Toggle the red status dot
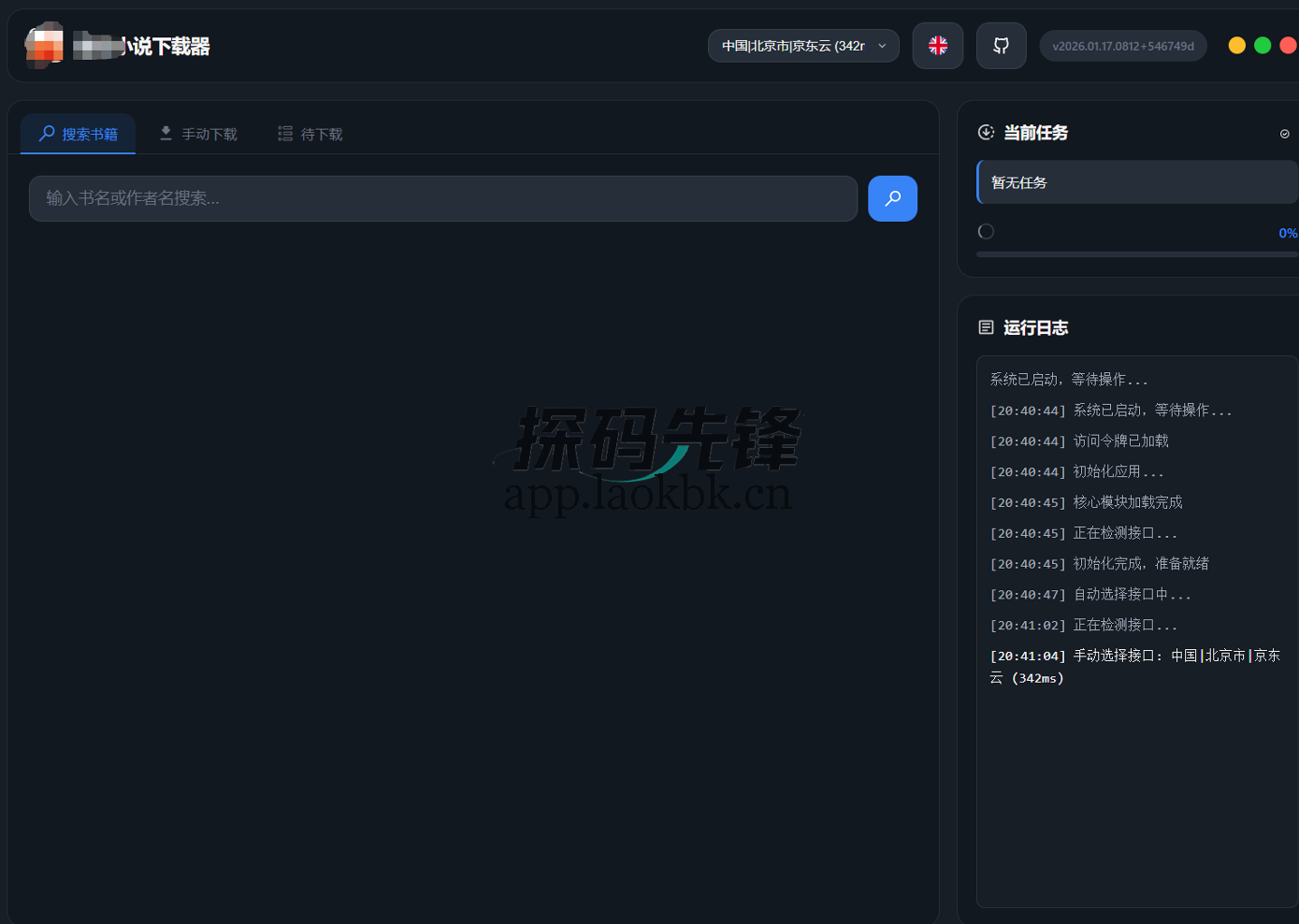The height and width of the screenshot is (924, 1299). [x=1287, y=44]
